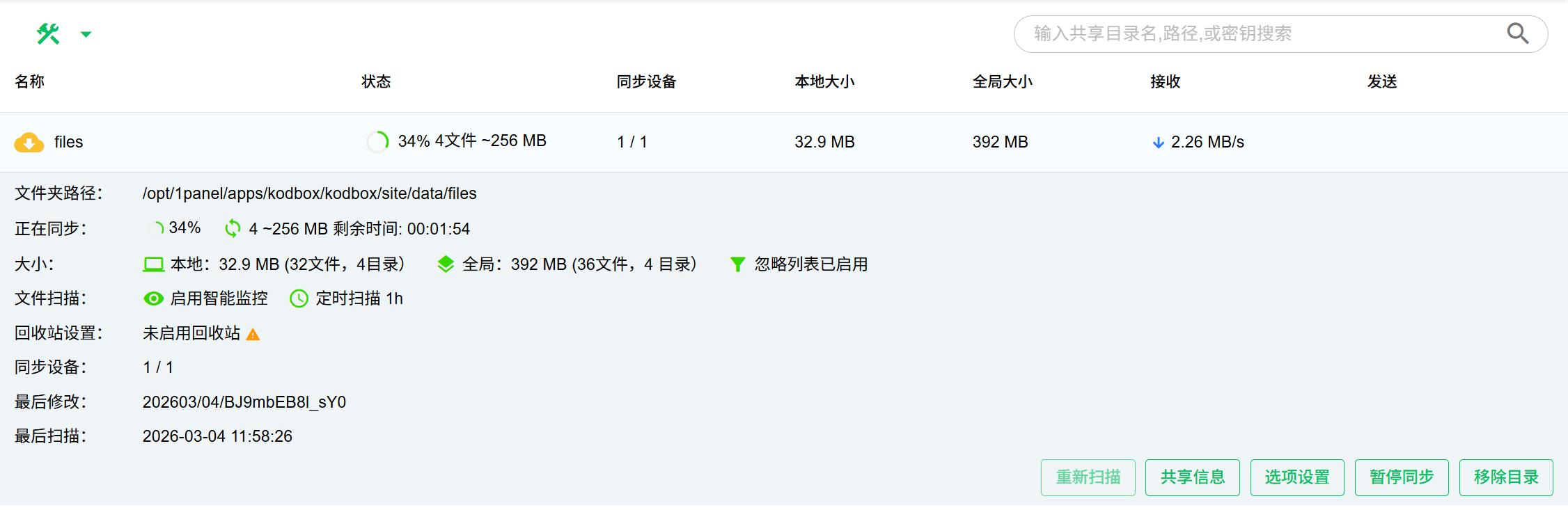
Task: Click the 34% sync progress spinner in status column
Action: (x=377, y=141)
